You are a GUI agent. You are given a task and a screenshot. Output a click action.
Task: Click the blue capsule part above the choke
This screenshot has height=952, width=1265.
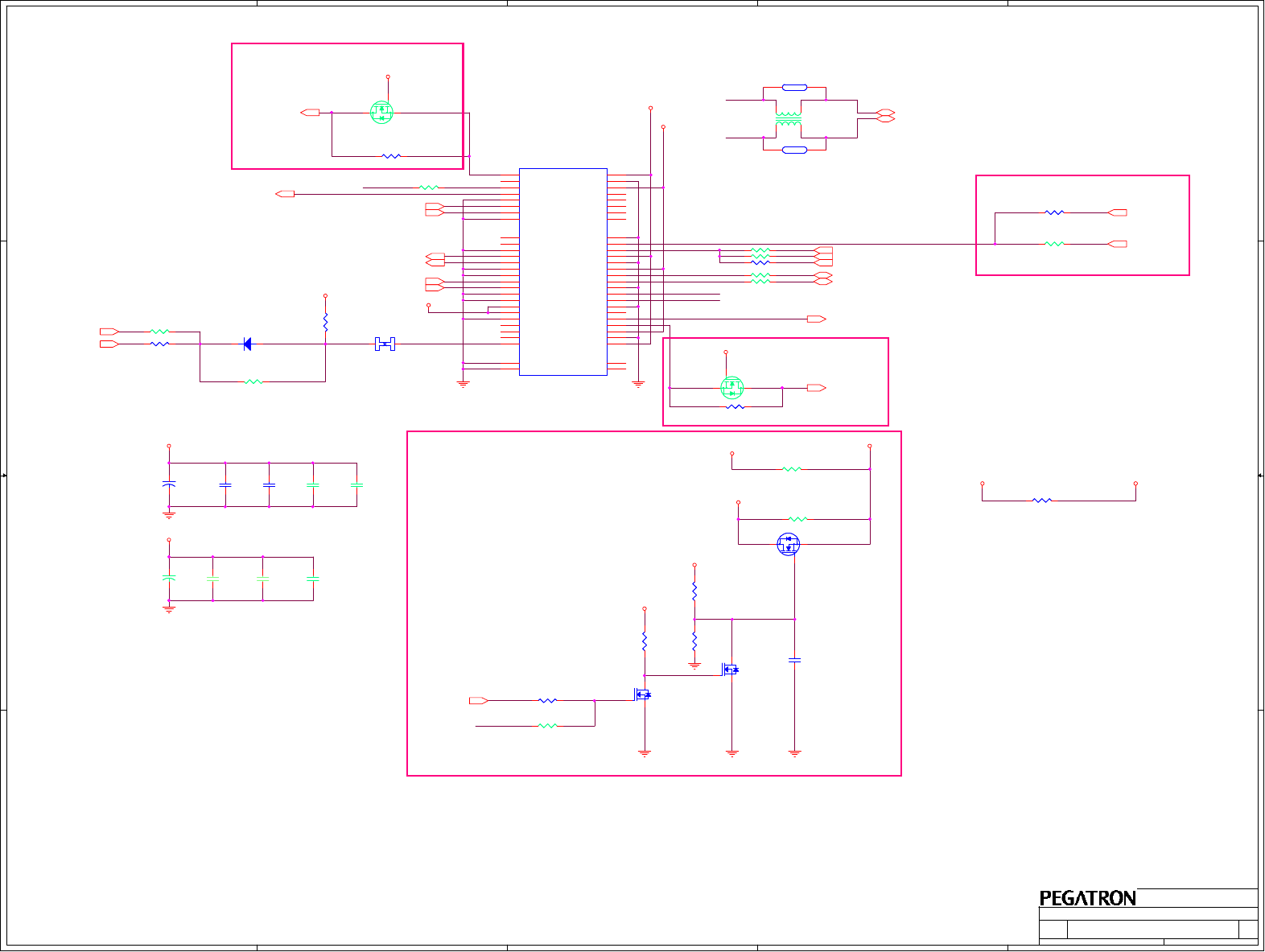[794, 87]
